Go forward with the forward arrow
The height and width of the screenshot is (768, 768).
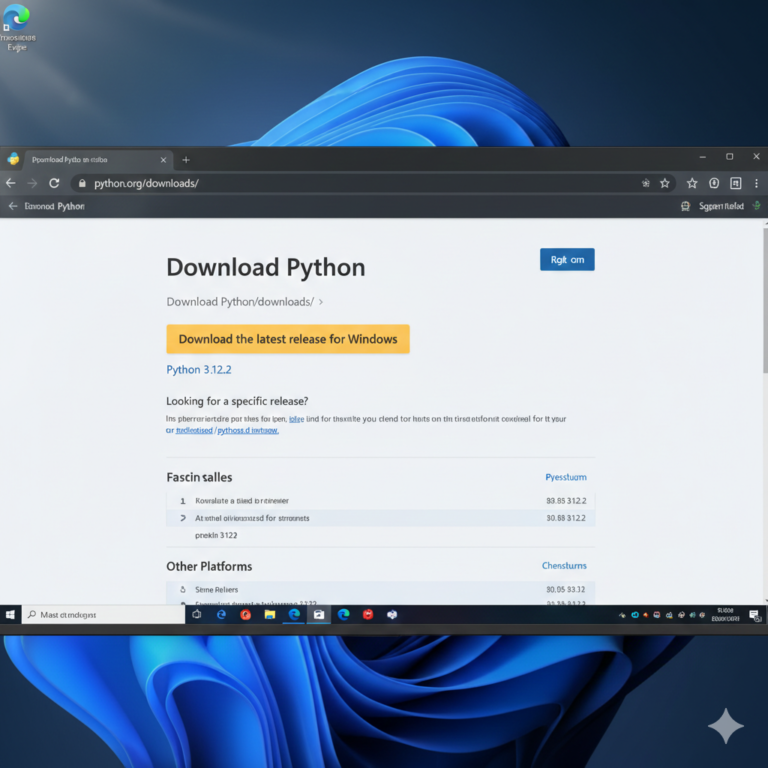click(x=32, y=183)
